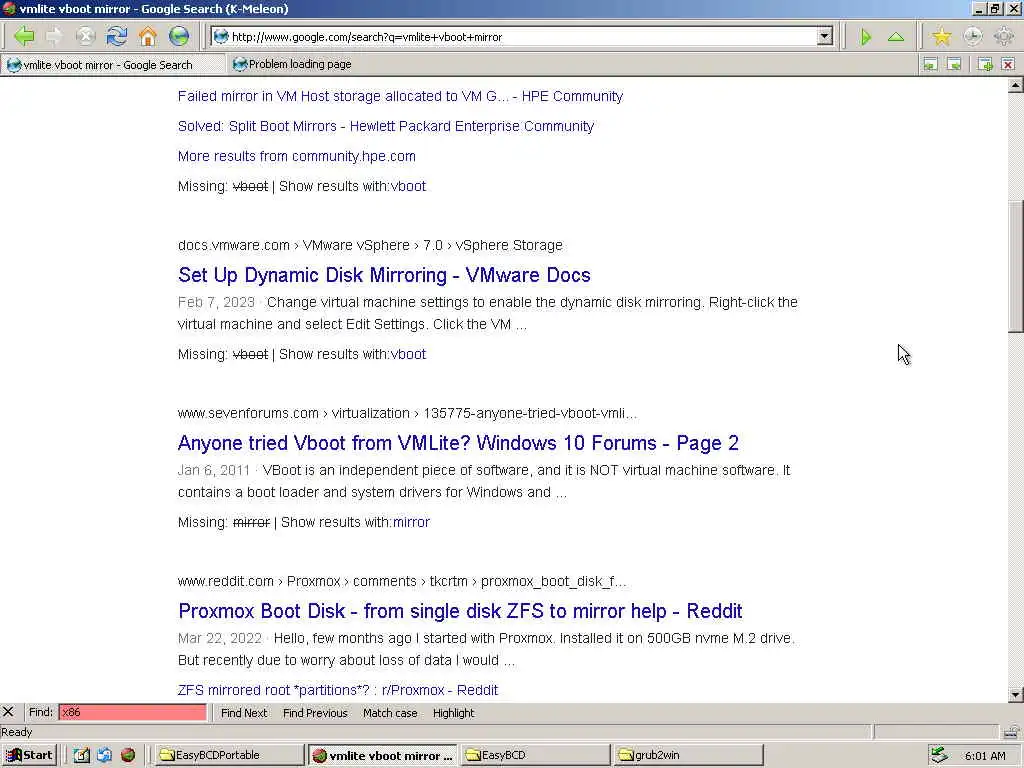The image size is (1024, 768).
Task: Go to the Home page icon
Action: tap(148, 37)
